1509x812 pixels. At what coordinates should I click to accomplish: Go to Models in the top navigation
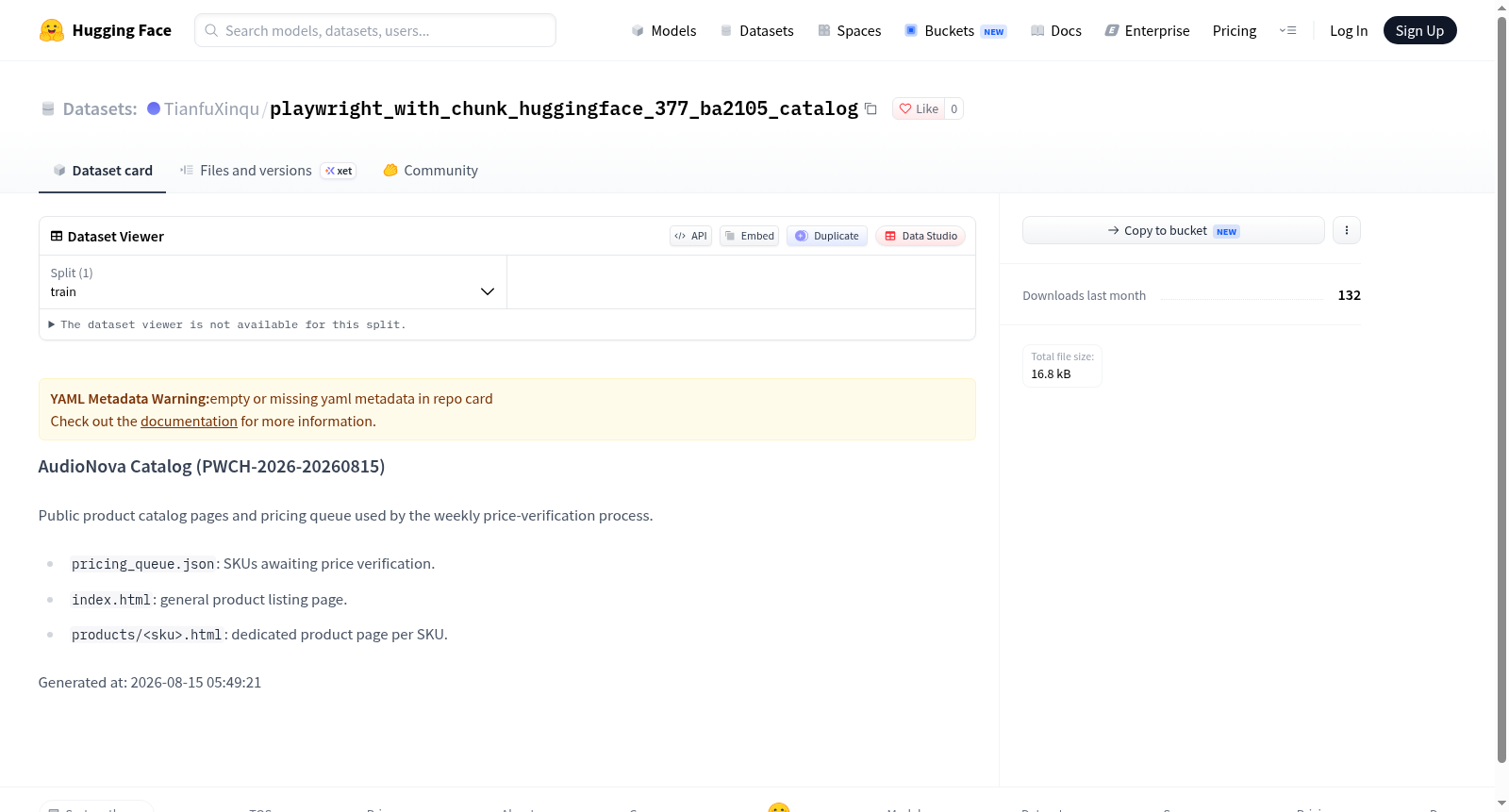click(664, 30)
